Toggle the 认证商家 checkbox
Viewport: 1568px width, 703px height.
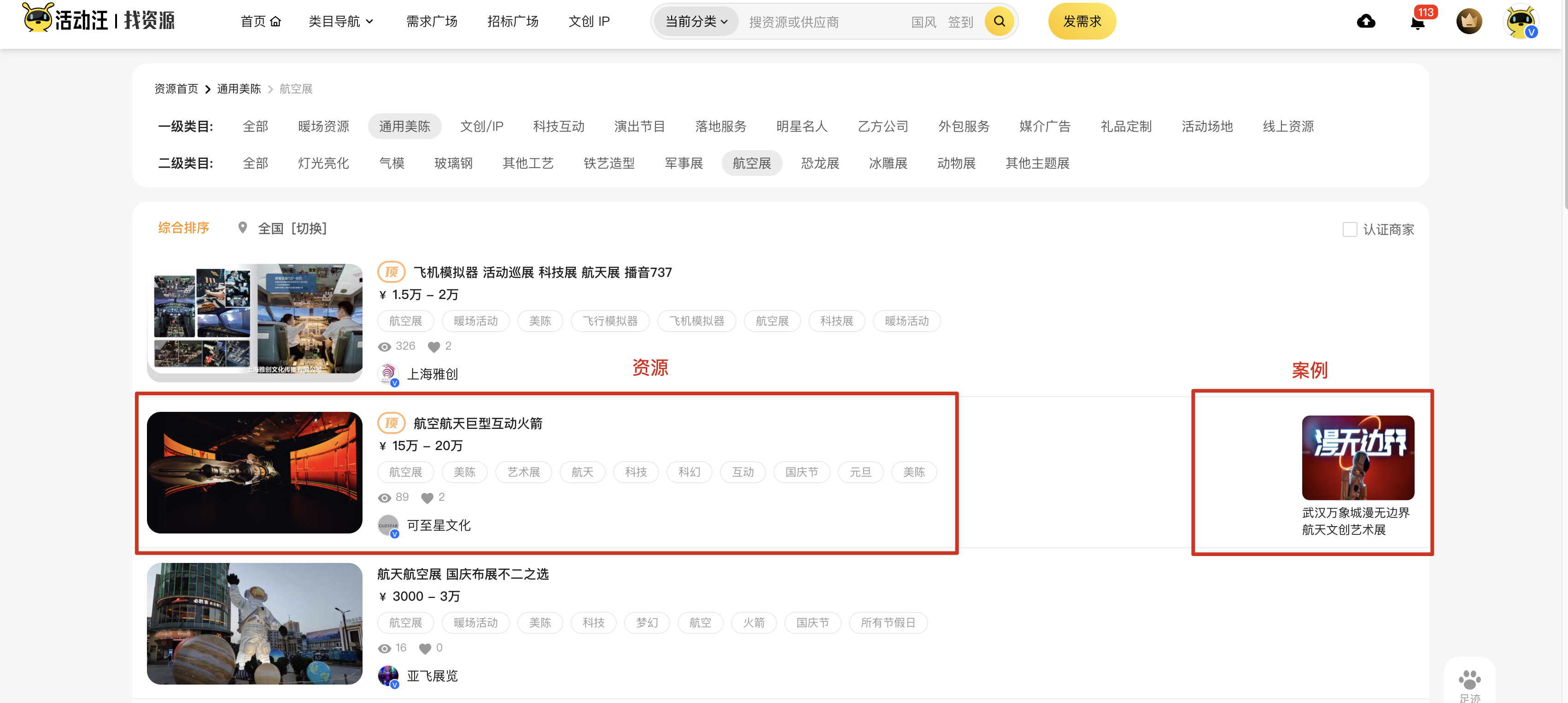(x=1350, y=229)
